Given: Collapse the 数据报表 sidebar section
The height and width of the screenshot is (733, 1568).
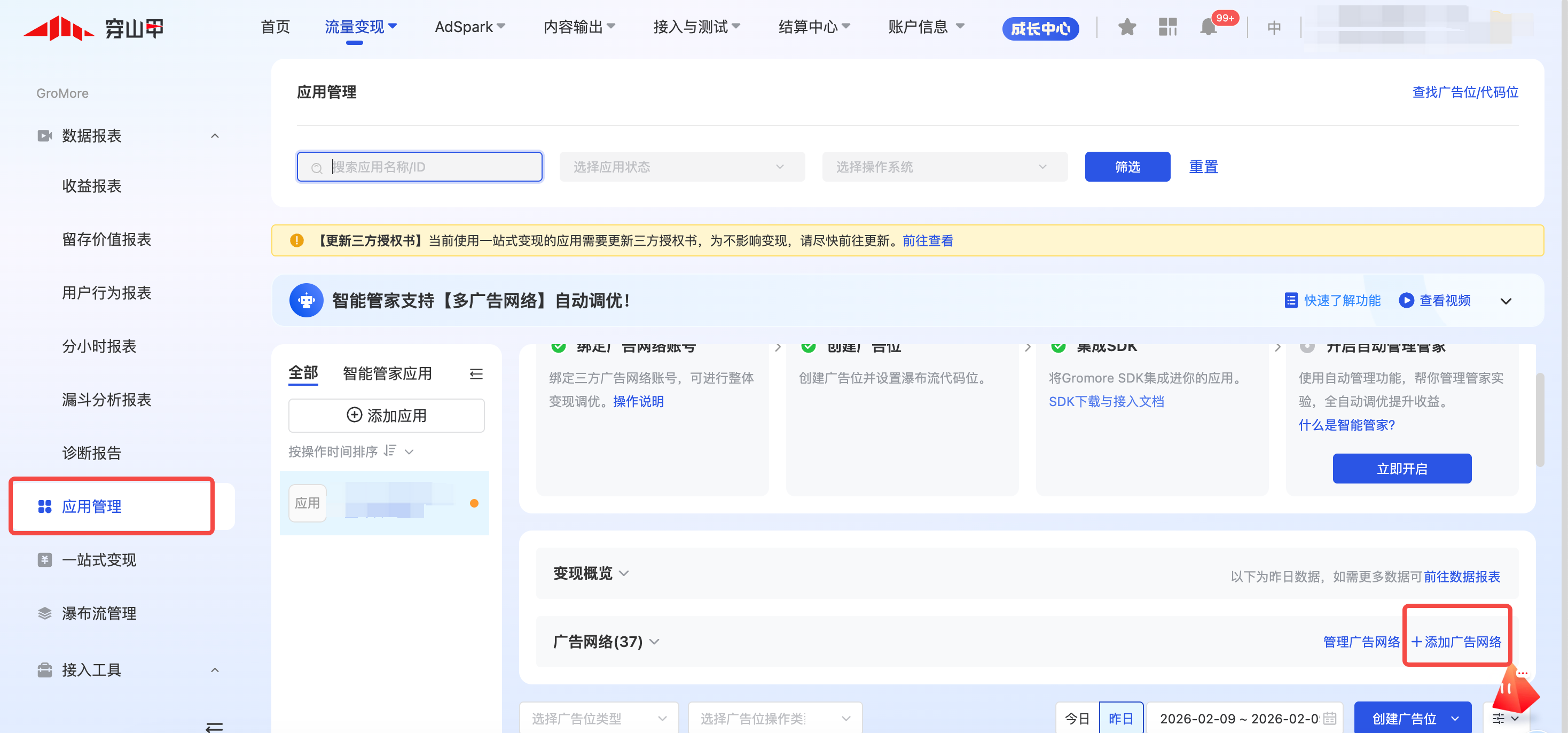Looking at the screenshot, I should (x=215, y=136).
